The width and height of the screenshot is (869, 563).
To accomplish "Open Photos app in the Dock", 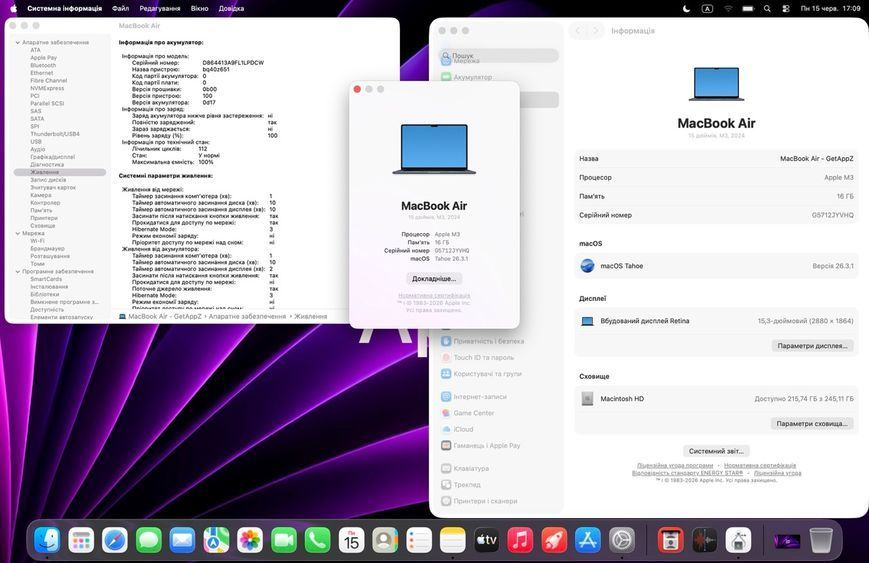I will pos(250,540).
